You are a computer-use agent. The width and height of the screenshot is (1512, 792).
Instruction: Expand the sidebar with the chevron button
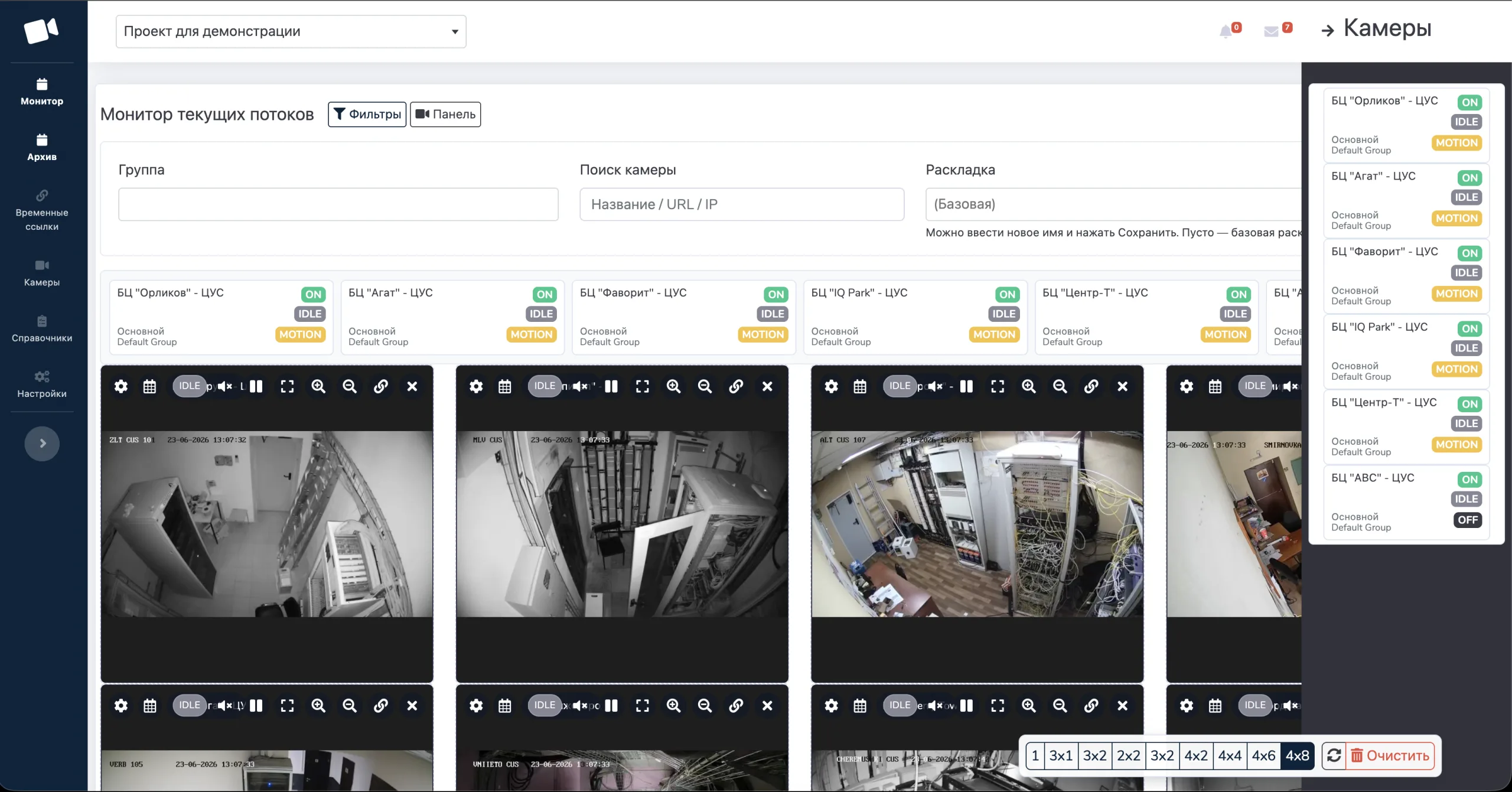point(42,444)
